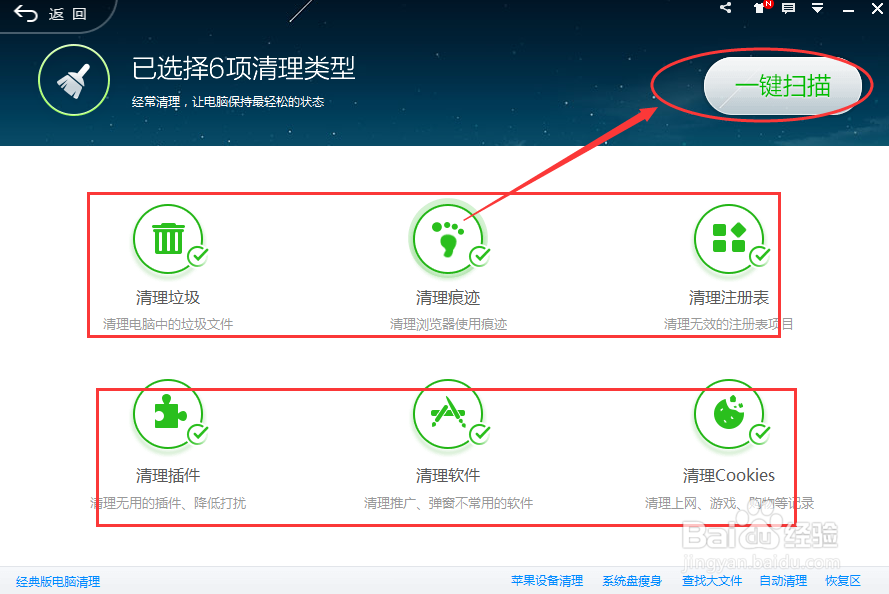Image resolution: width=889 pixels, height=594 pixels.
Task: Click the 清理垃圾 label text
Action: [x=168, y=298]
